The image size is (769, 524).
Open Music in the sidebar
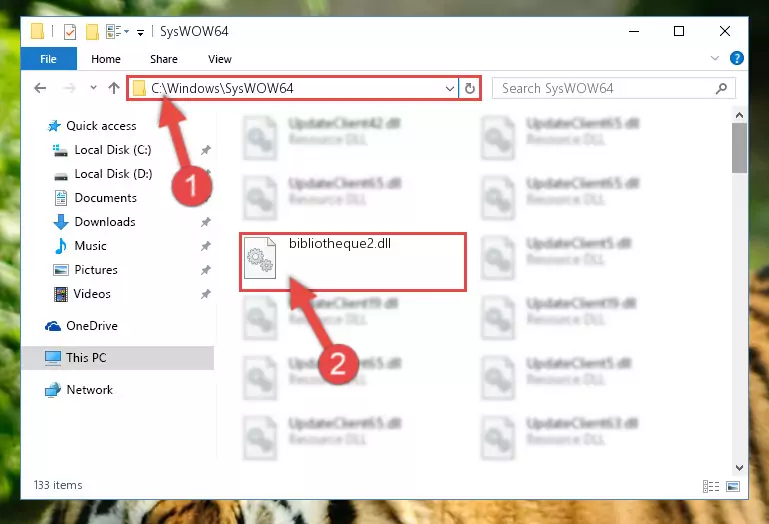click(x=90, y=246)
